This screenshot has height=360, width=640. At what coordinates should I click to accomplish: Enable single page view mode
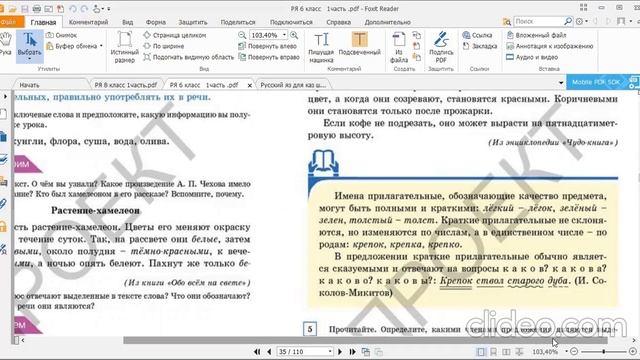tap(481, 351)
